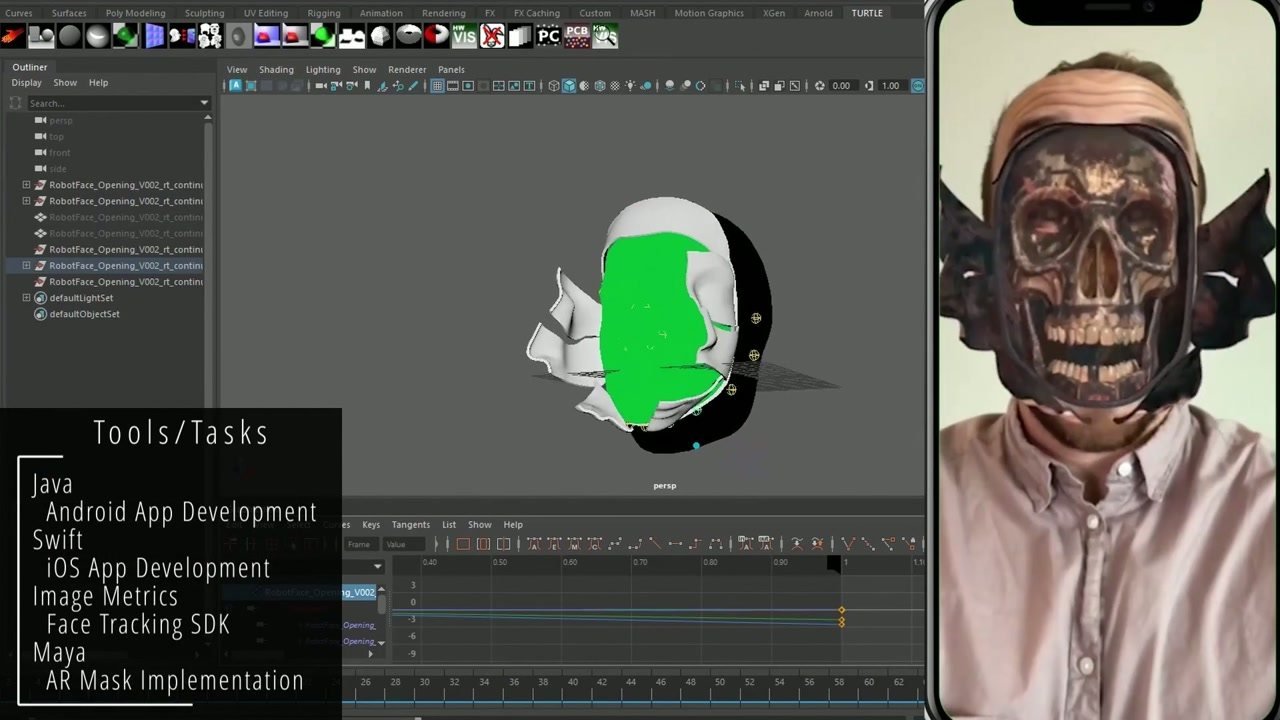1280x720 pixels.
Task: Open the Renderer panel menu
Action: click(x=407, y=70)
